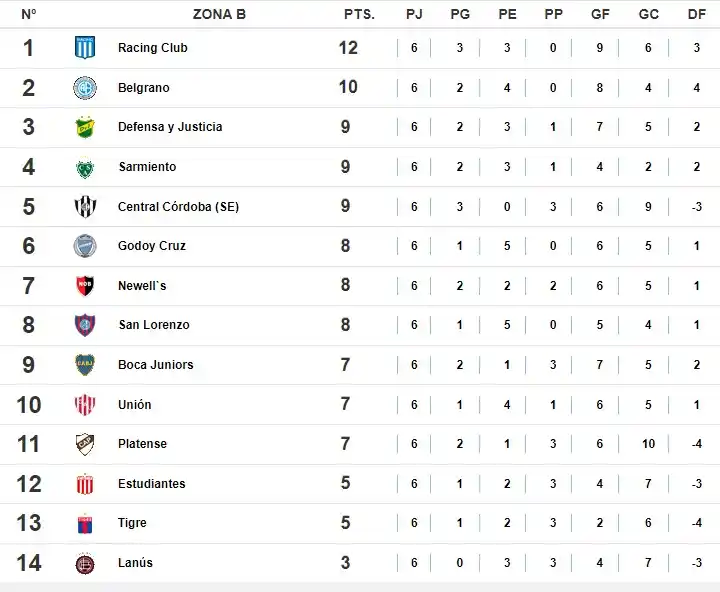Sort by the PTS. column header

click(x=359, y=14)
